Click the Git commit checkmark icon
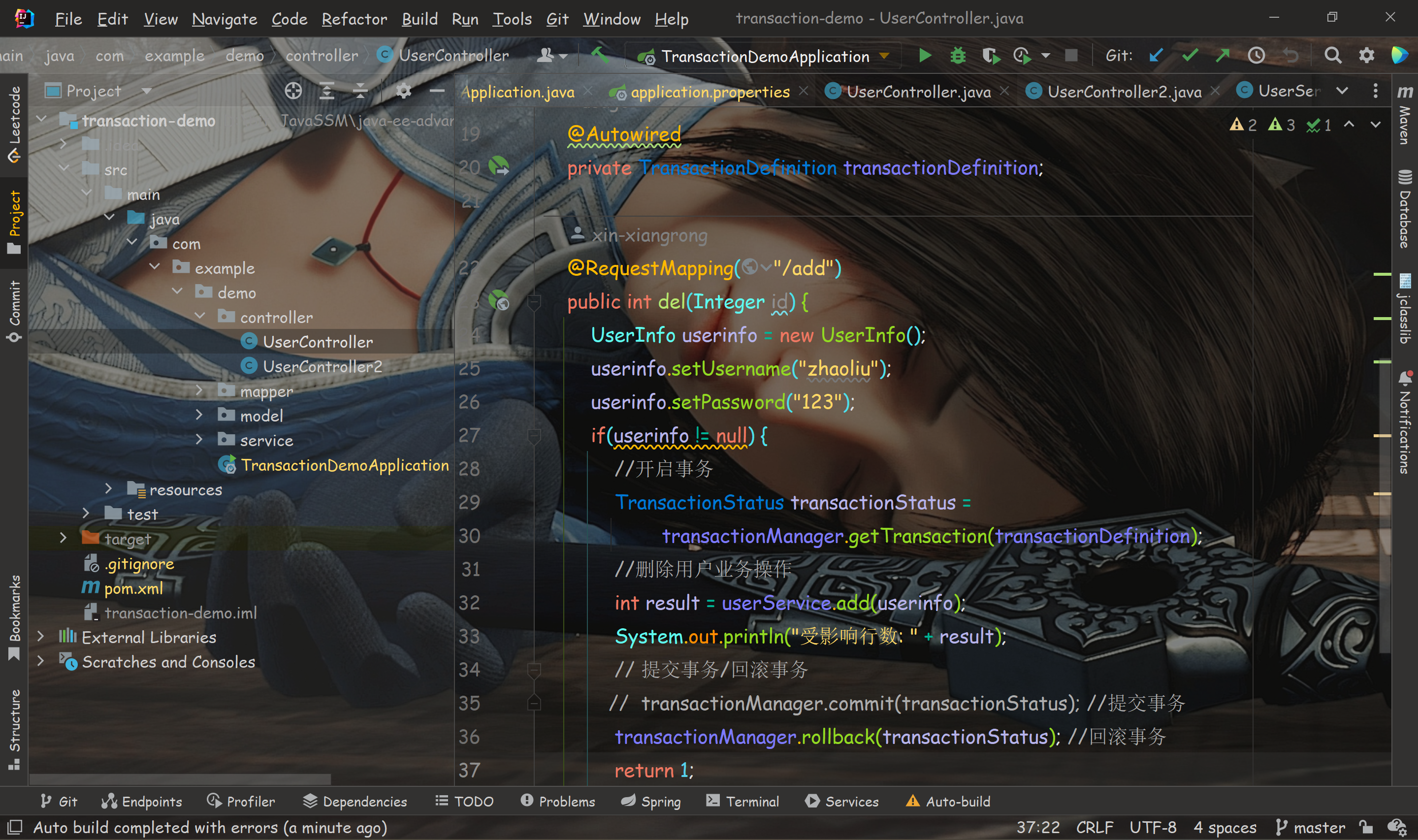 point(1190,56)
